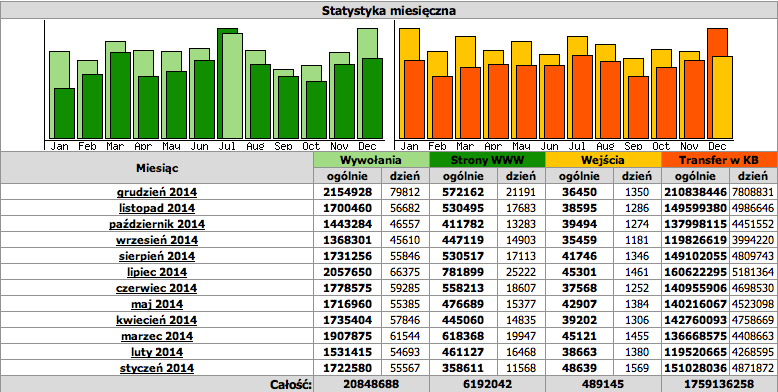Open the październik 2014 statistics link

click(157, 224)
